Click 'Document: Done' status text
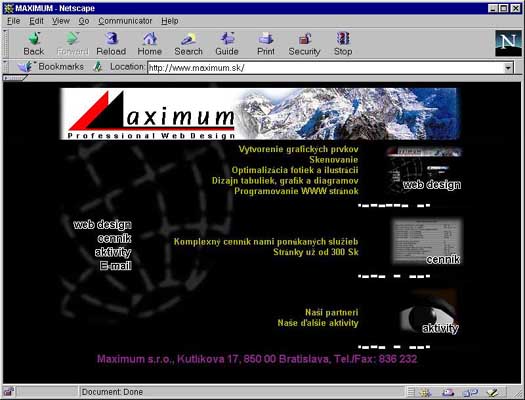The height and width of the screenshot is (400, 525). click(112, 392)
